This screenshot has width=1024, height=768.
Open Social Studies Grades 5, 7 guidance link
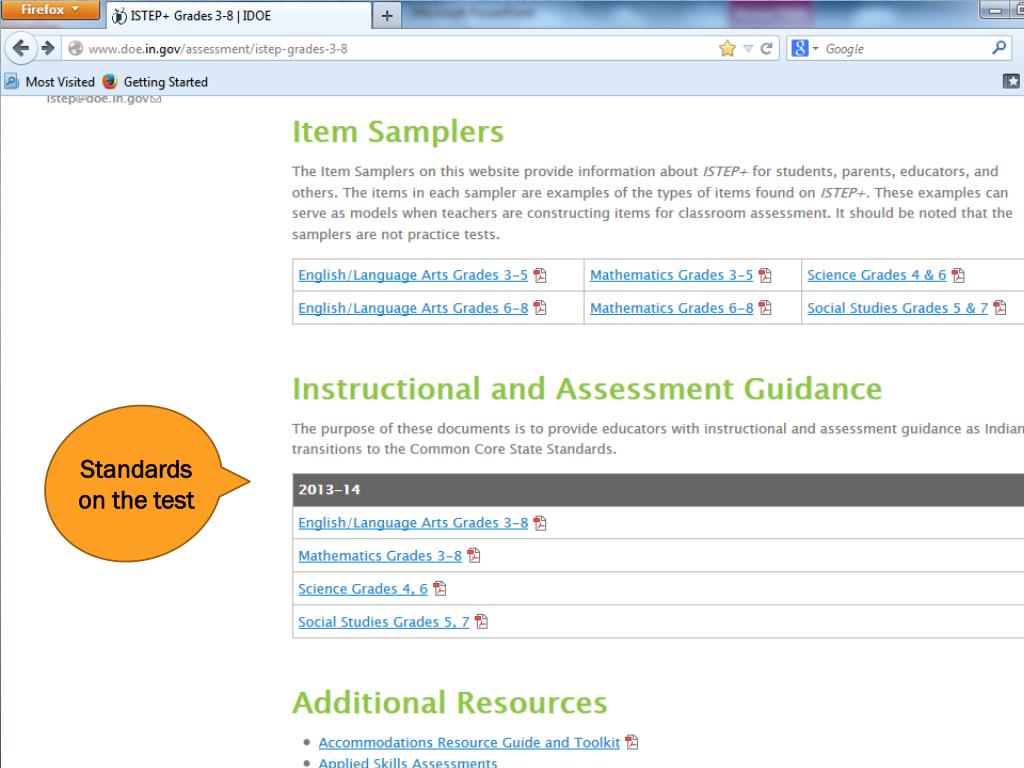tap(383, 622)
